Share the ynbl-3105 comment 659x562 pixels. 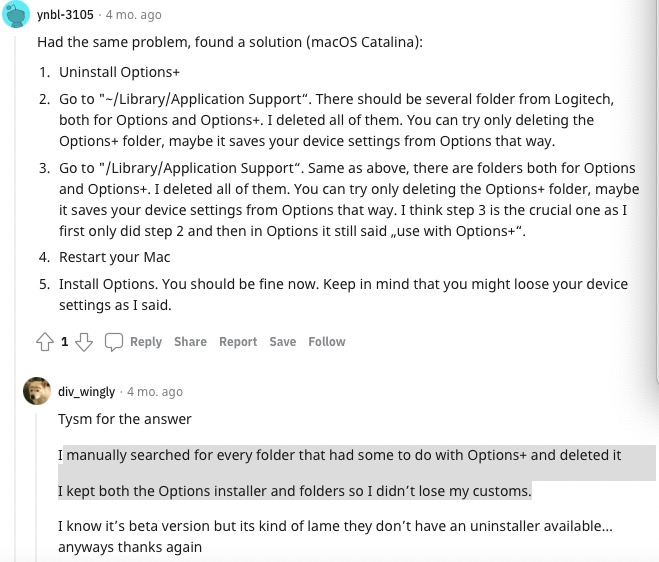pyautogui.click(x=190, y=342)
